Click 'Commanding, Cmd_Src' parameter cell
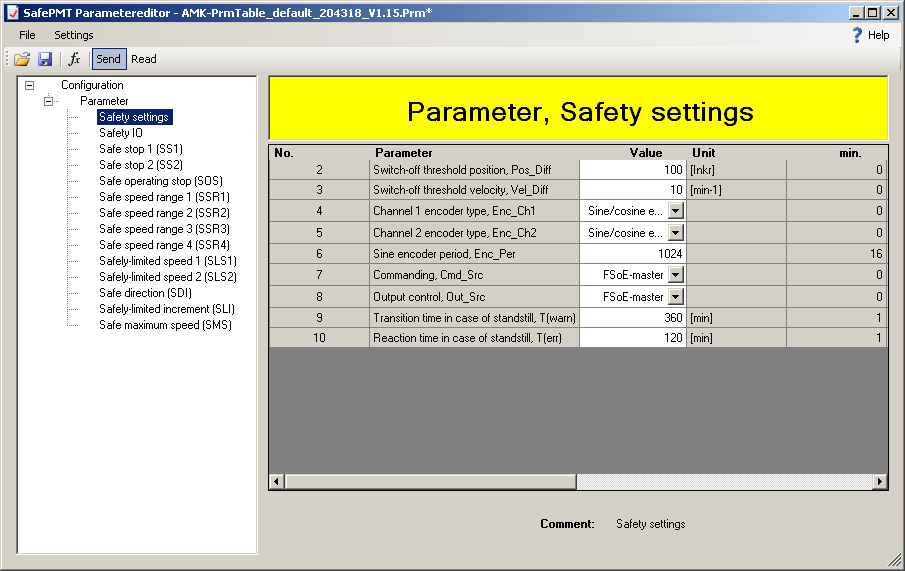 474,275
